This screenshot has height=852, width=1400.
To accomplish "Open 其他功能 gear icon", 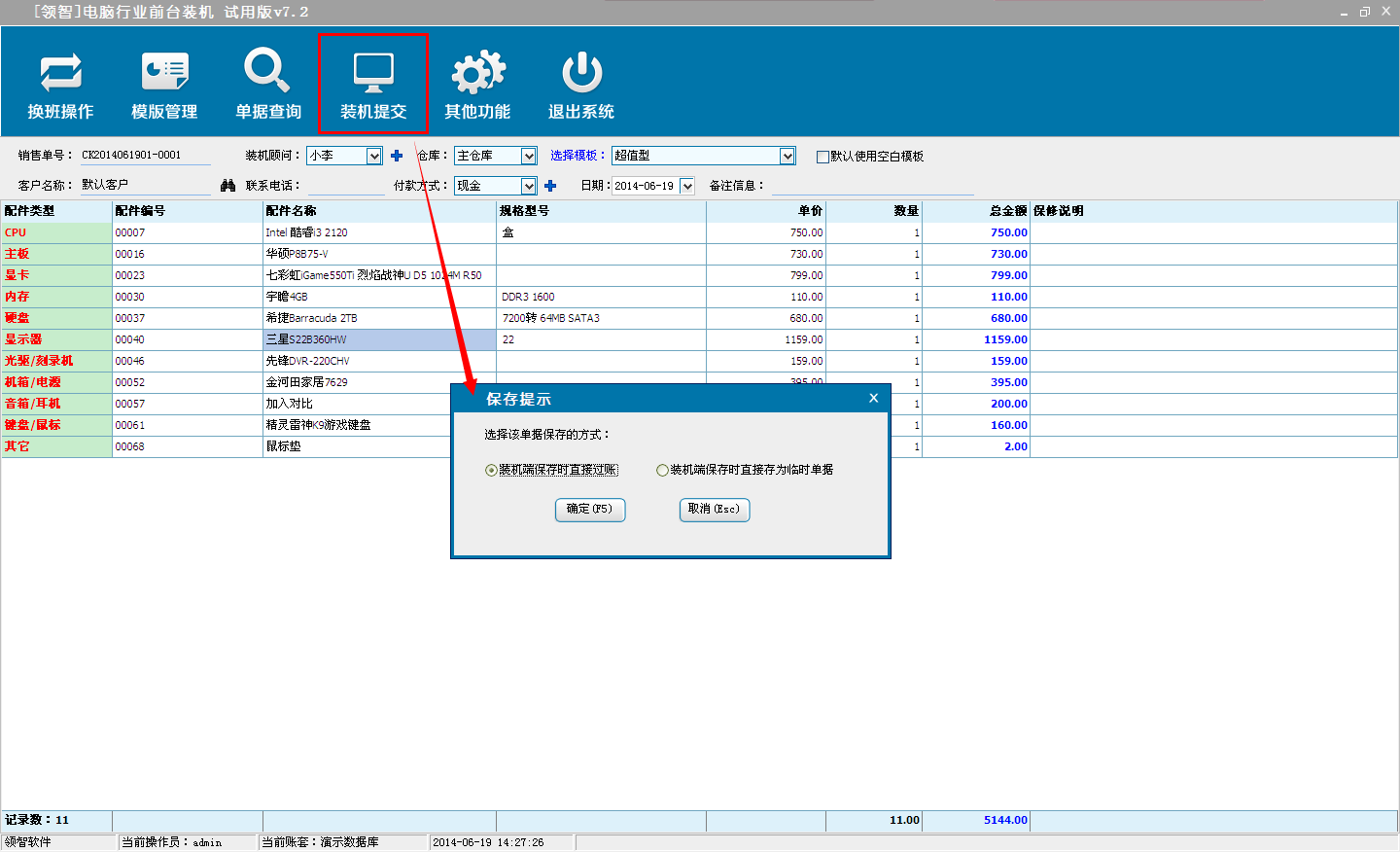I will coord(477,73).
